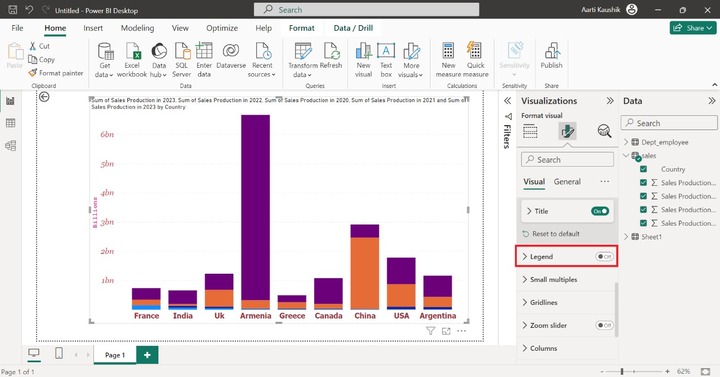720x377 pixels.
Task: Switch to mobile layout view
Action: [x=59, y=354]
